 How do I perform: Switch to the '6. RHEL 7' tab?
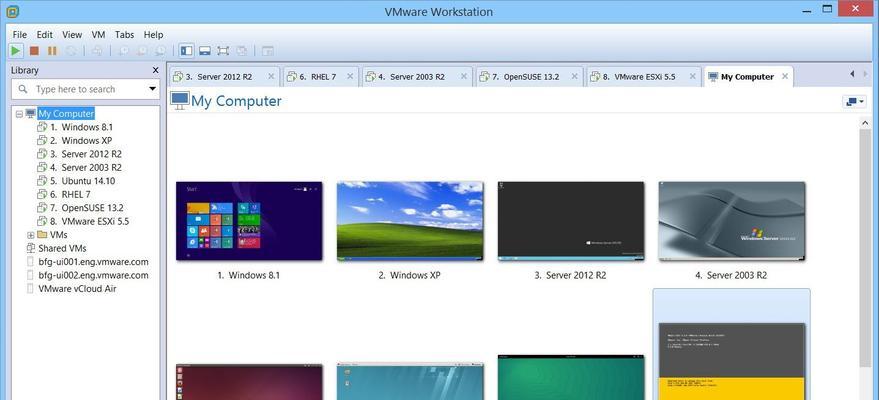click(321, 77)
